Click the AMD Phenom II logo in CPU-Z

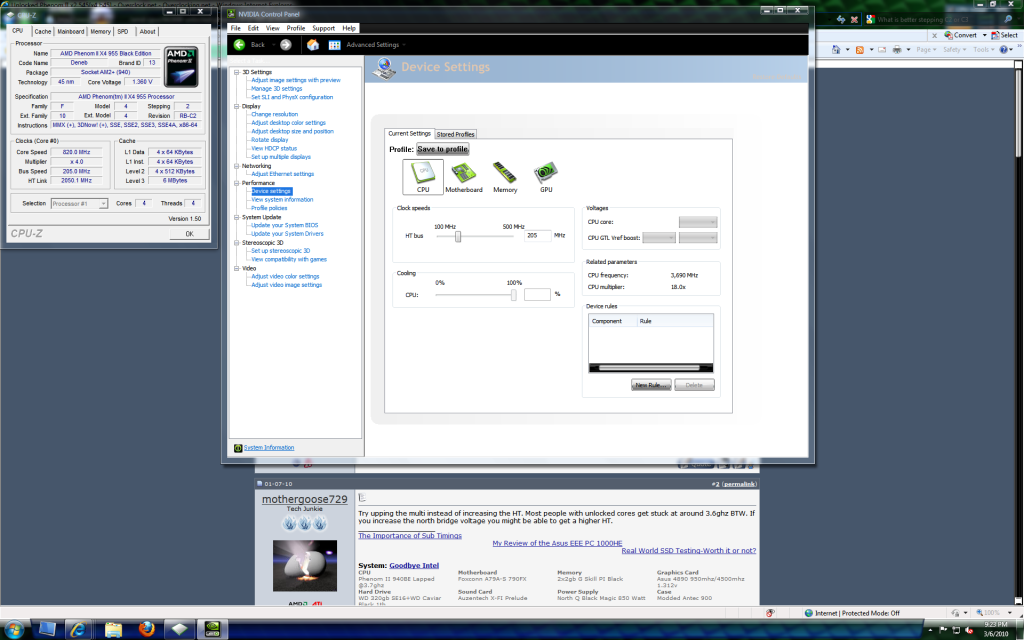click(180, 66)
